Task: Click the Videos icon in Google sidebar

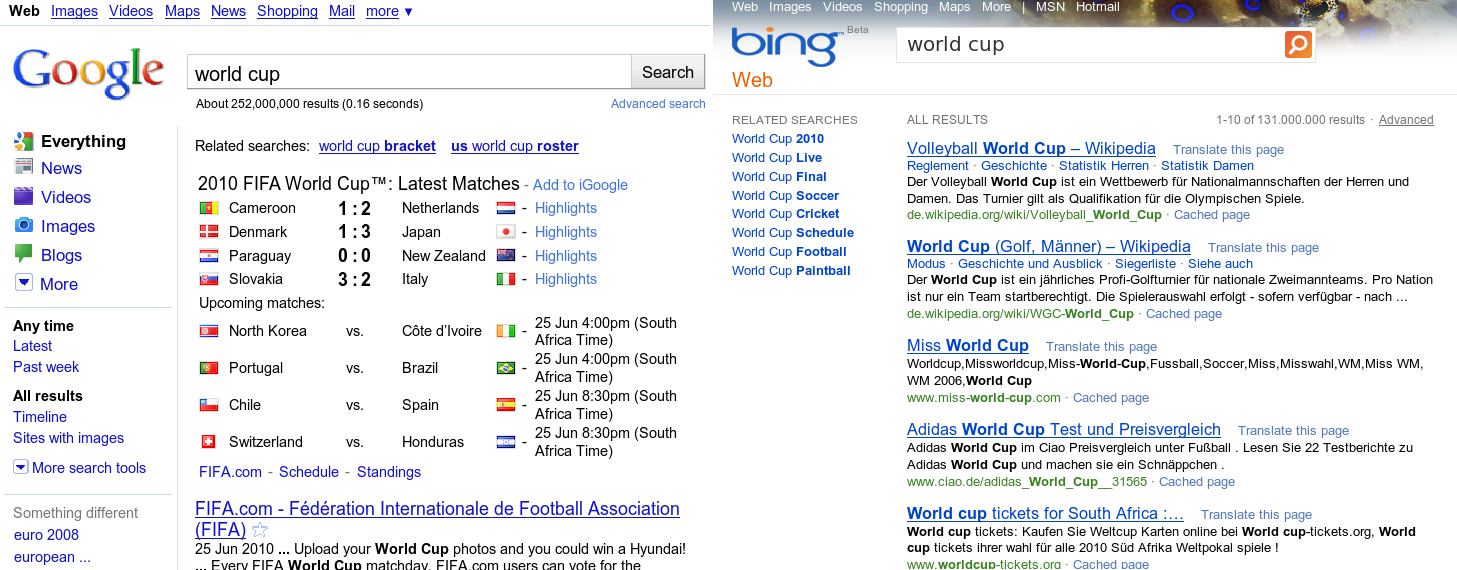Action: 23,197
